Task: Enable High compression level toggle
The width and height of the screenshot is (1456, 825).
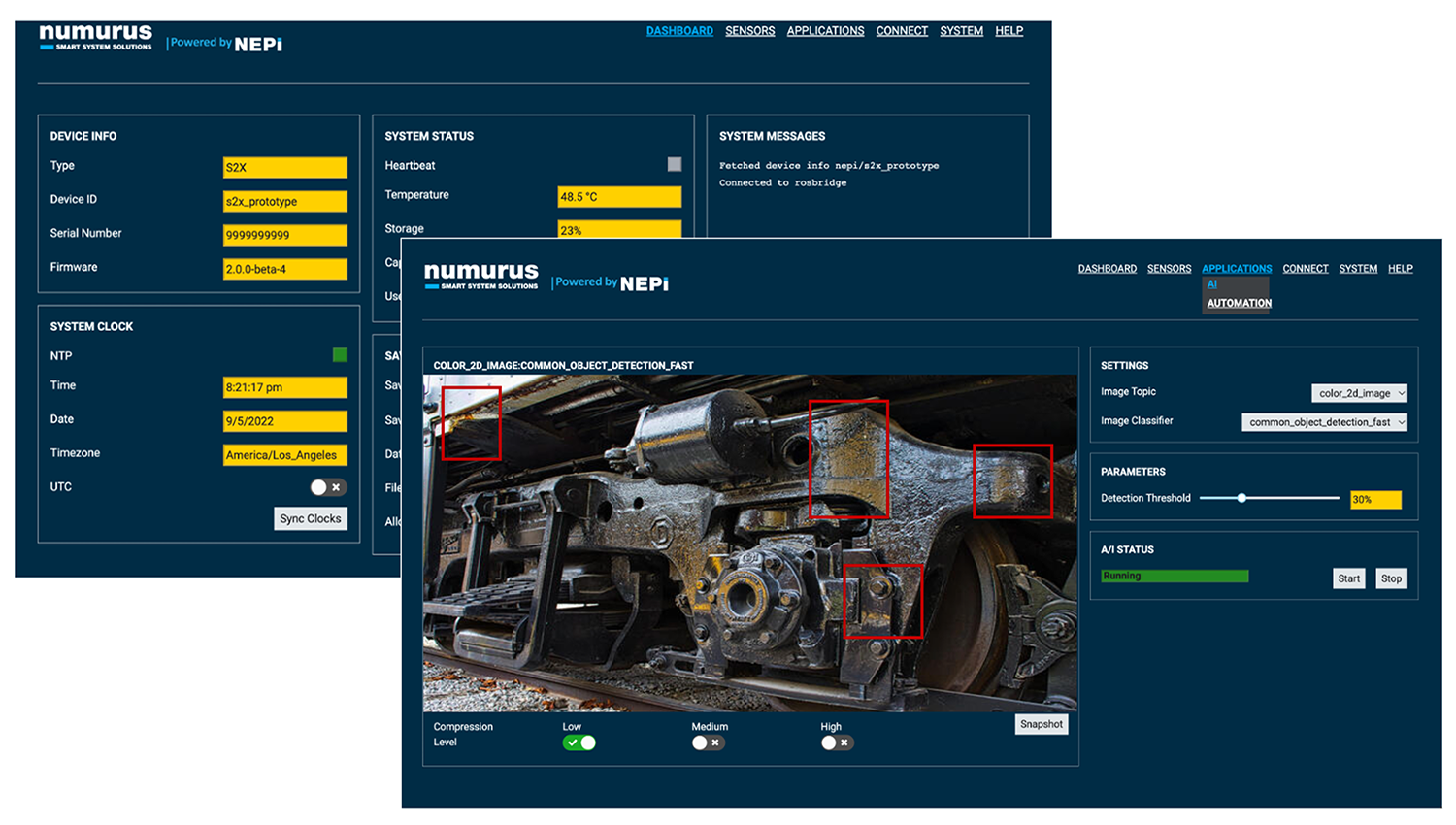Action: point(836,742)
